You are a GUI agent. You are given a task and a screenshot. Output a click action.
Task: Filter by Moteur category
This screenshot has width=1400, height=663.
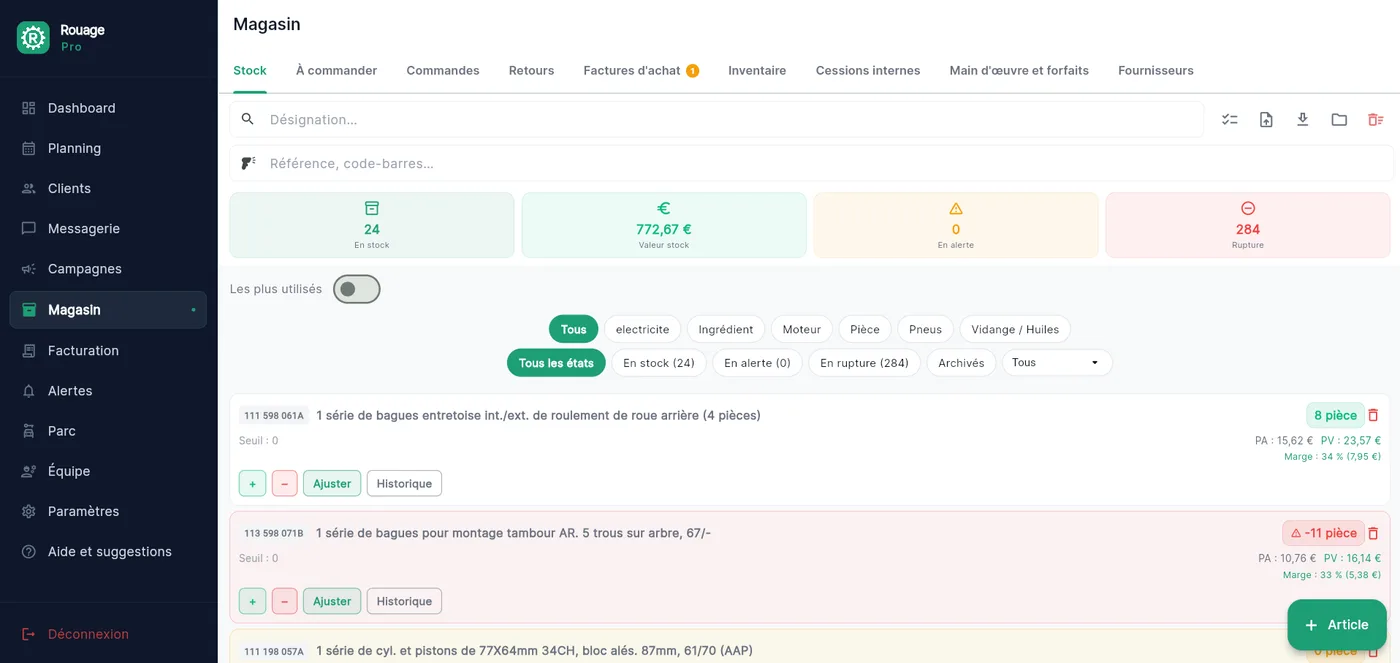802,329
